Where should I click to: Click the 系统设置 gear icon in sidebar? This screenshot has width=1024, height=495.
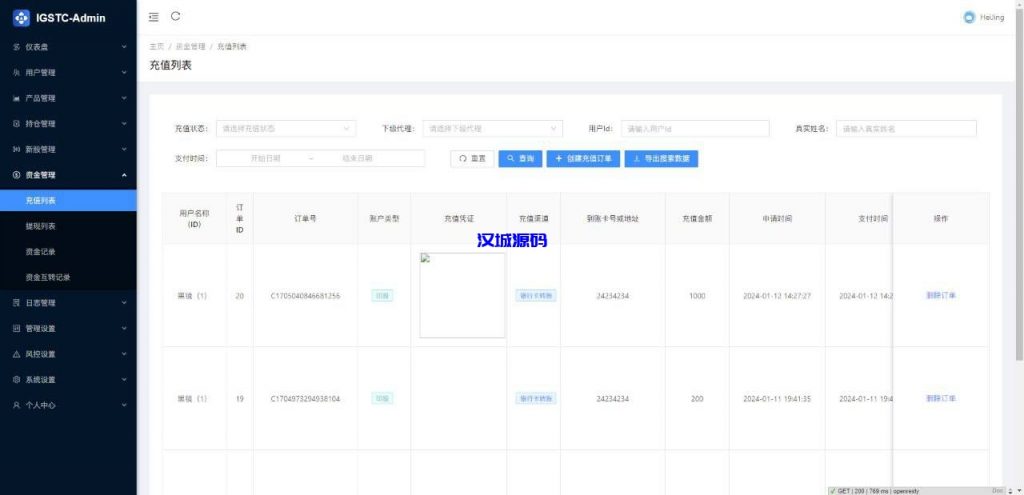pos(16,380)
